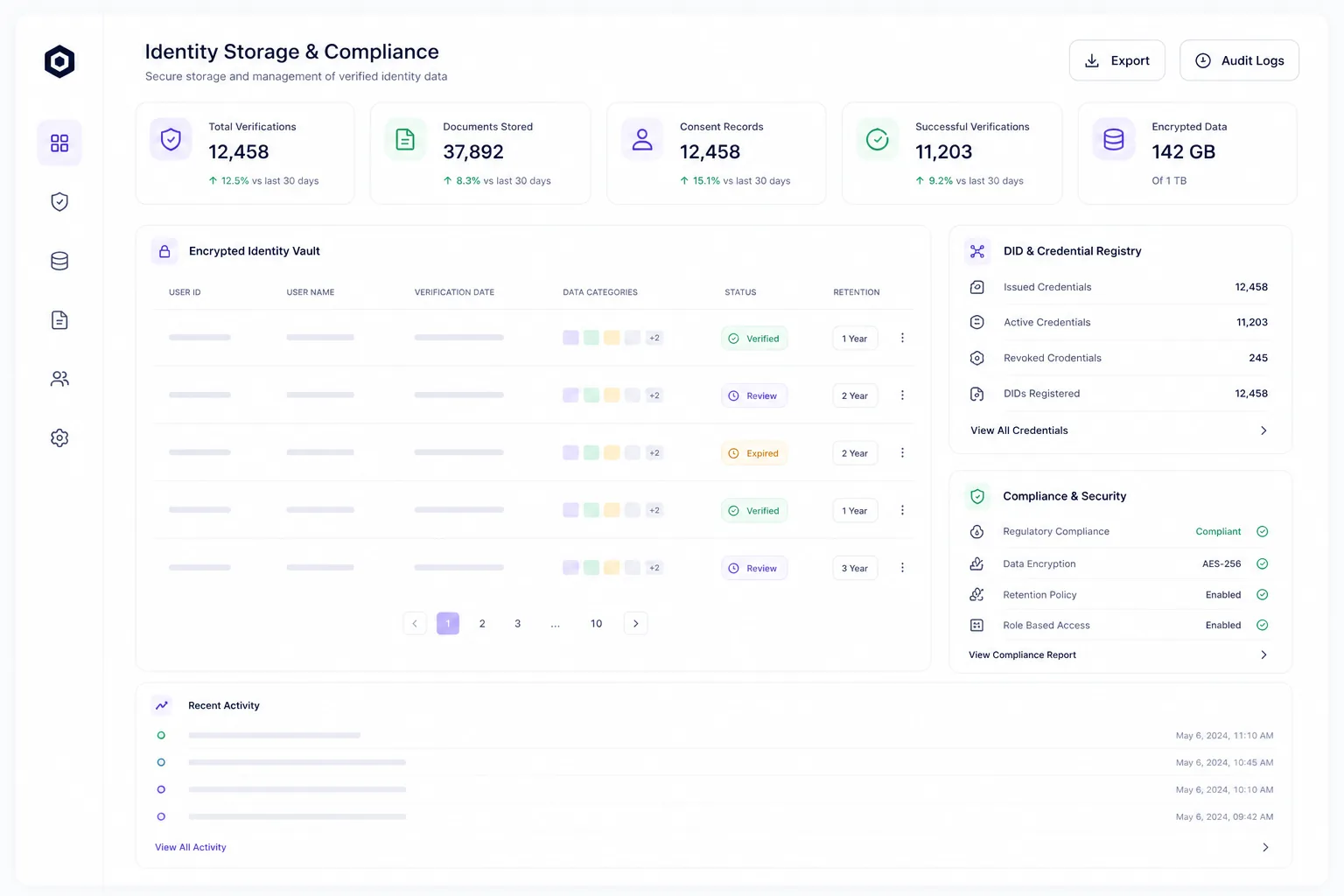Viewport: 1344px width, 896px height.
Task: Click the Regulatory Compliance row icon
Action: 977,532
